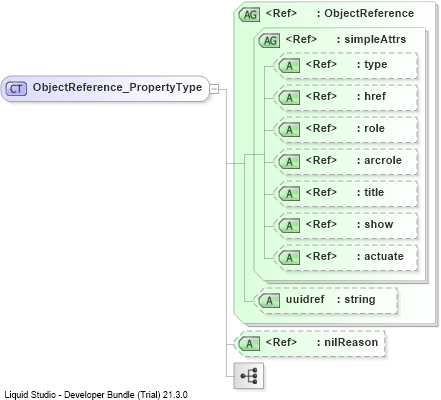Click the sequence compositor tree icon at bottom
441x400 pixels.
click(248, 376)
